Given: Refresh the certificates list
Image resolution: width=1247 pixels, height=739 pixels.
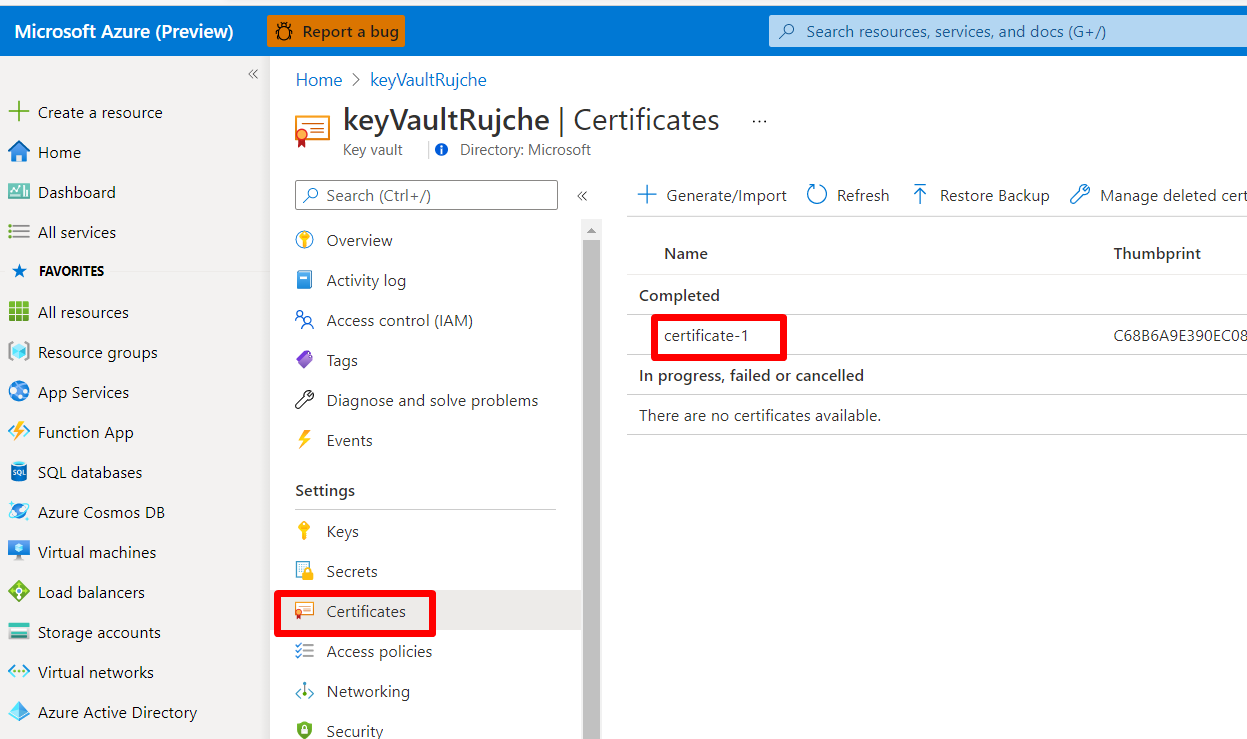Looking at the screenshot, I should pos(846,195).
